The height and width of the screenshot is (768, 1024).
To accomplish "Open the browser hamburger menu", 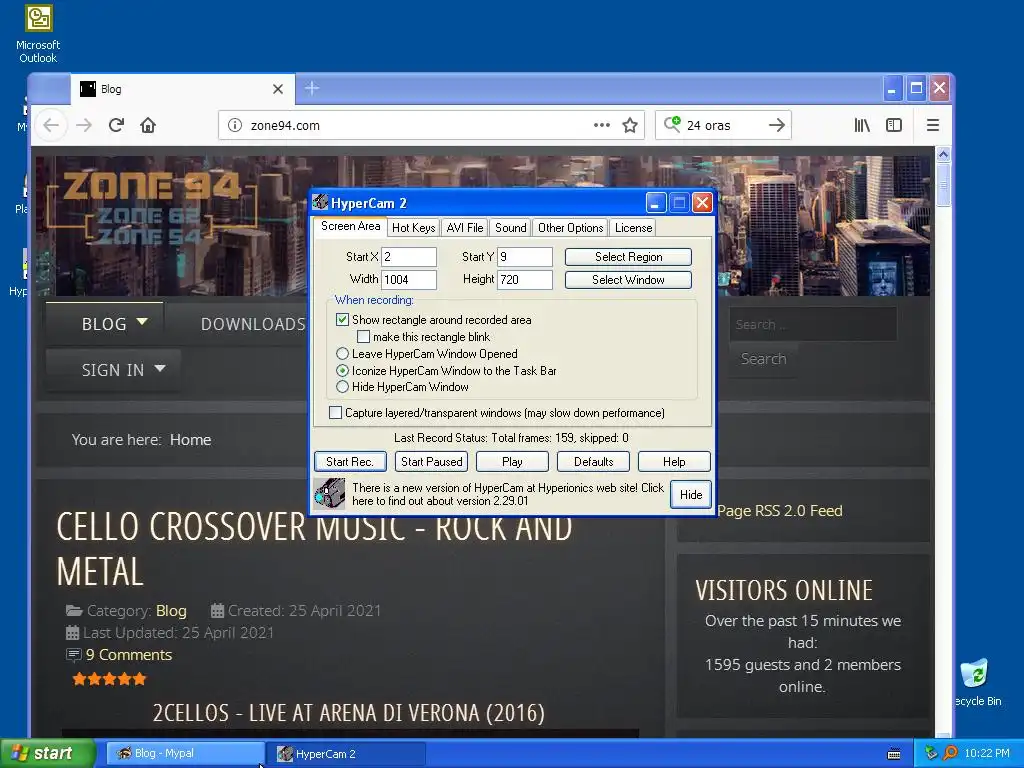I will 933,125.
